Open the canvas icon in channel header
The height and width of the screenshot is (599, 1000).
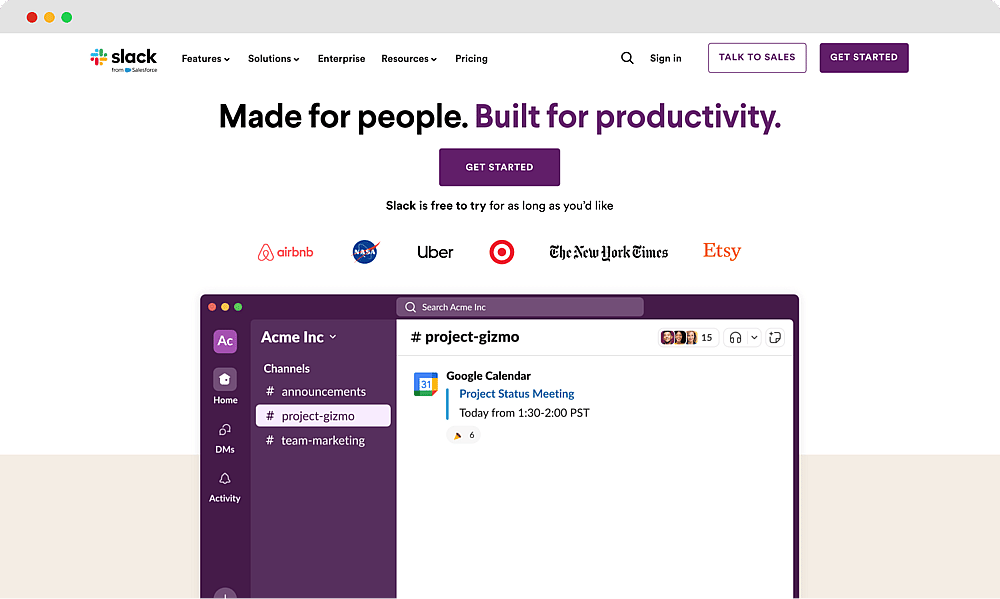(775, 337)
